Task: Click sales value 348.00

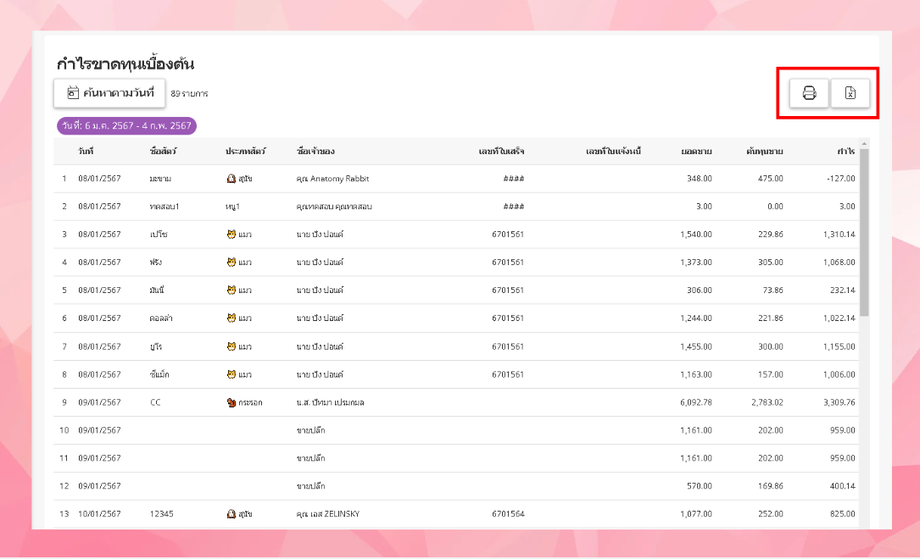Action: click(699, 178)
